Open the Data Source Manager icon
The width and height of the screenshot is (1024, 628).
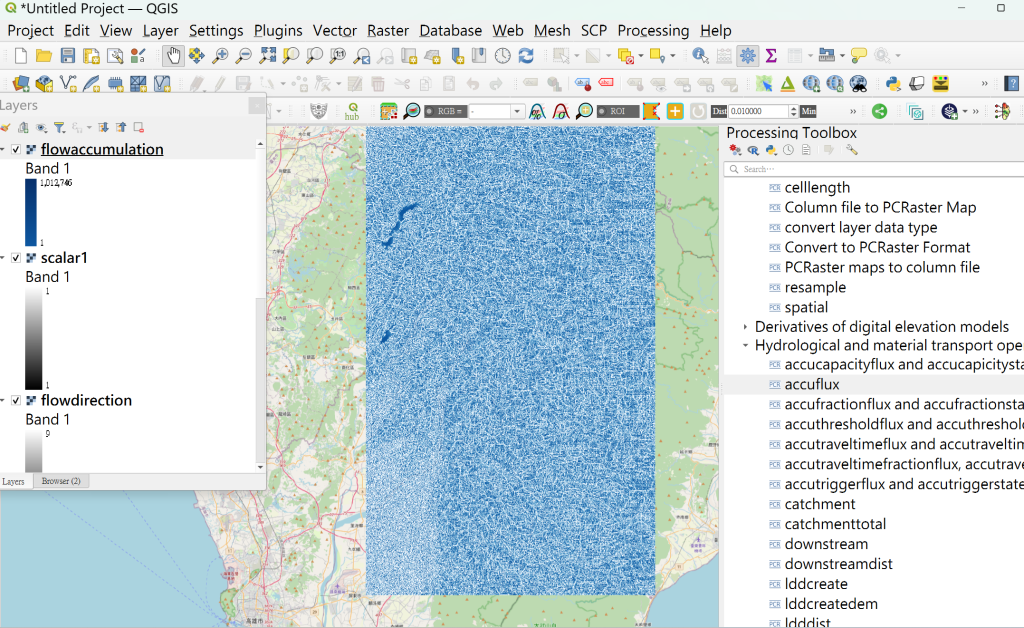pyautogui.click(x=21, y=84)
